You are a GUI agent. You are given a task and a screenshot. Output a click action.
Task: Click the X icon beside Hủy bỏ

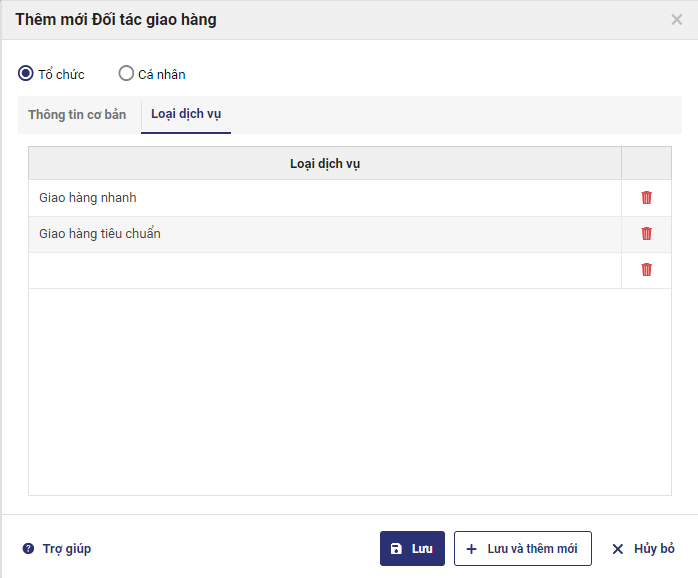pos(618,549)
